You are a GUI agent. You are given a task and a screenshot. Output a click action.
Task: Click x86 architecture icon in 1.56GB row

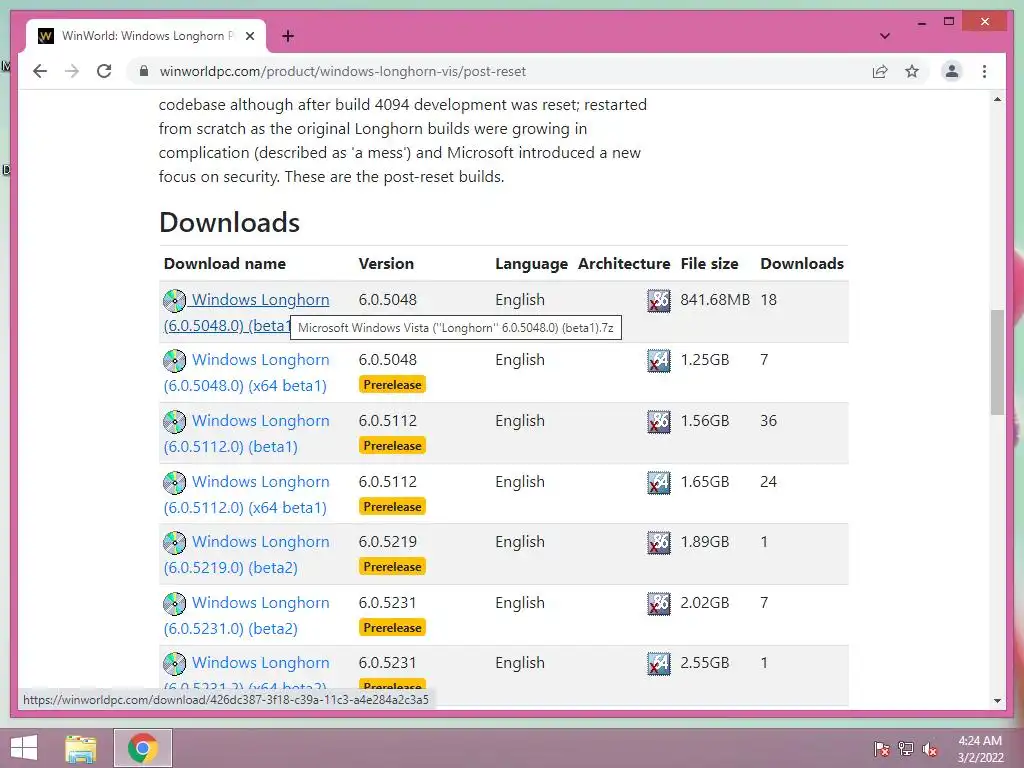(658, 421)
